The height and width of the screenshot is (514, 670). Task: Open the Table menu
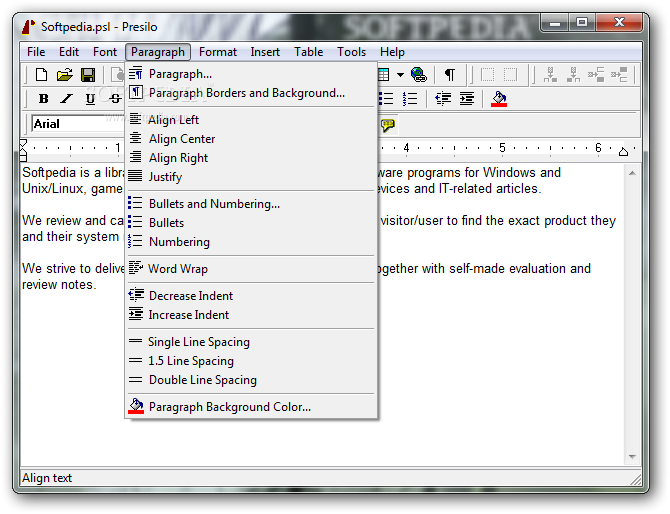[309, 52]
